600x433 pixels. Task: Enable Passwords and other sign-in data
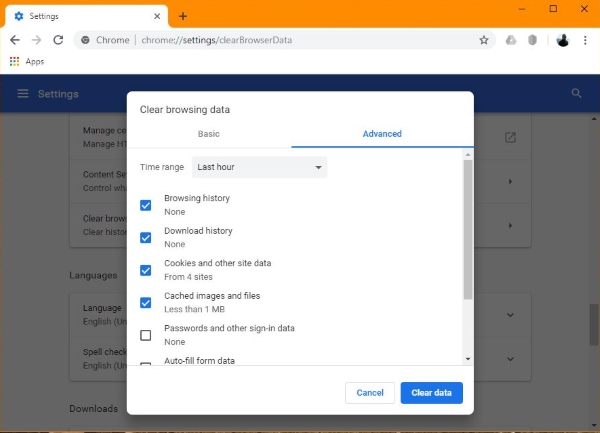pos(146,335)
